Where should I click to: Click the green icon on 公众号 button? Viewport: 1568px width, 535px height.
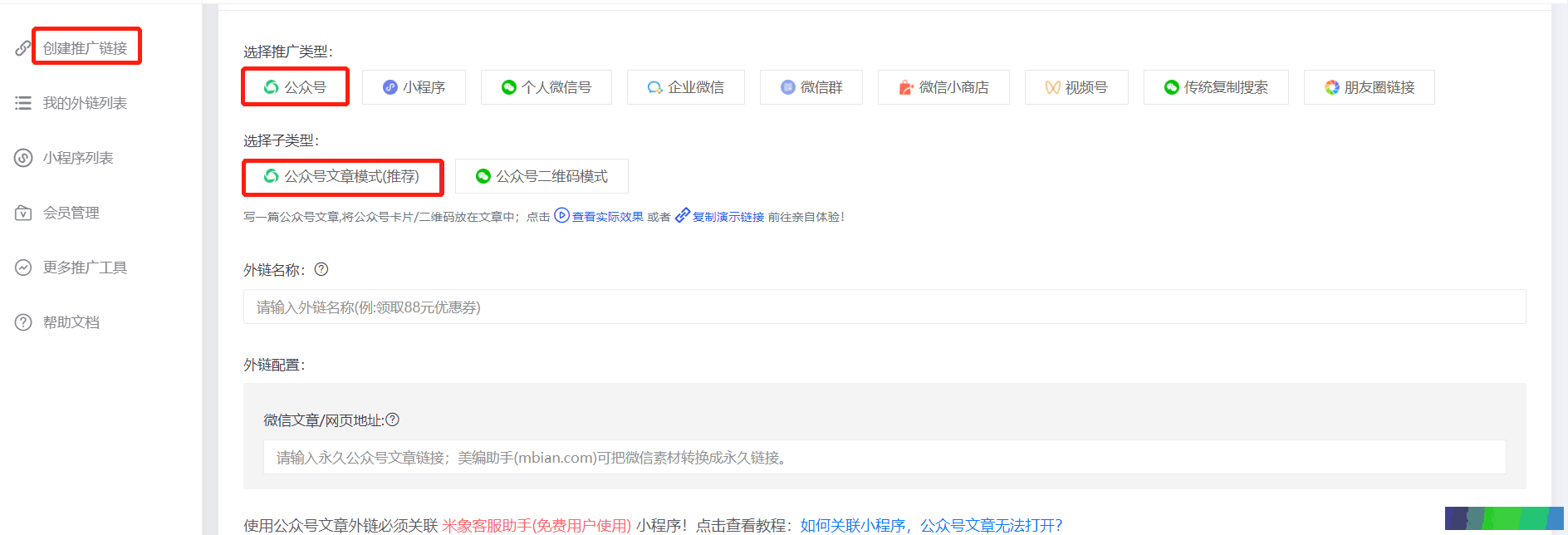(x=271, y=87)
